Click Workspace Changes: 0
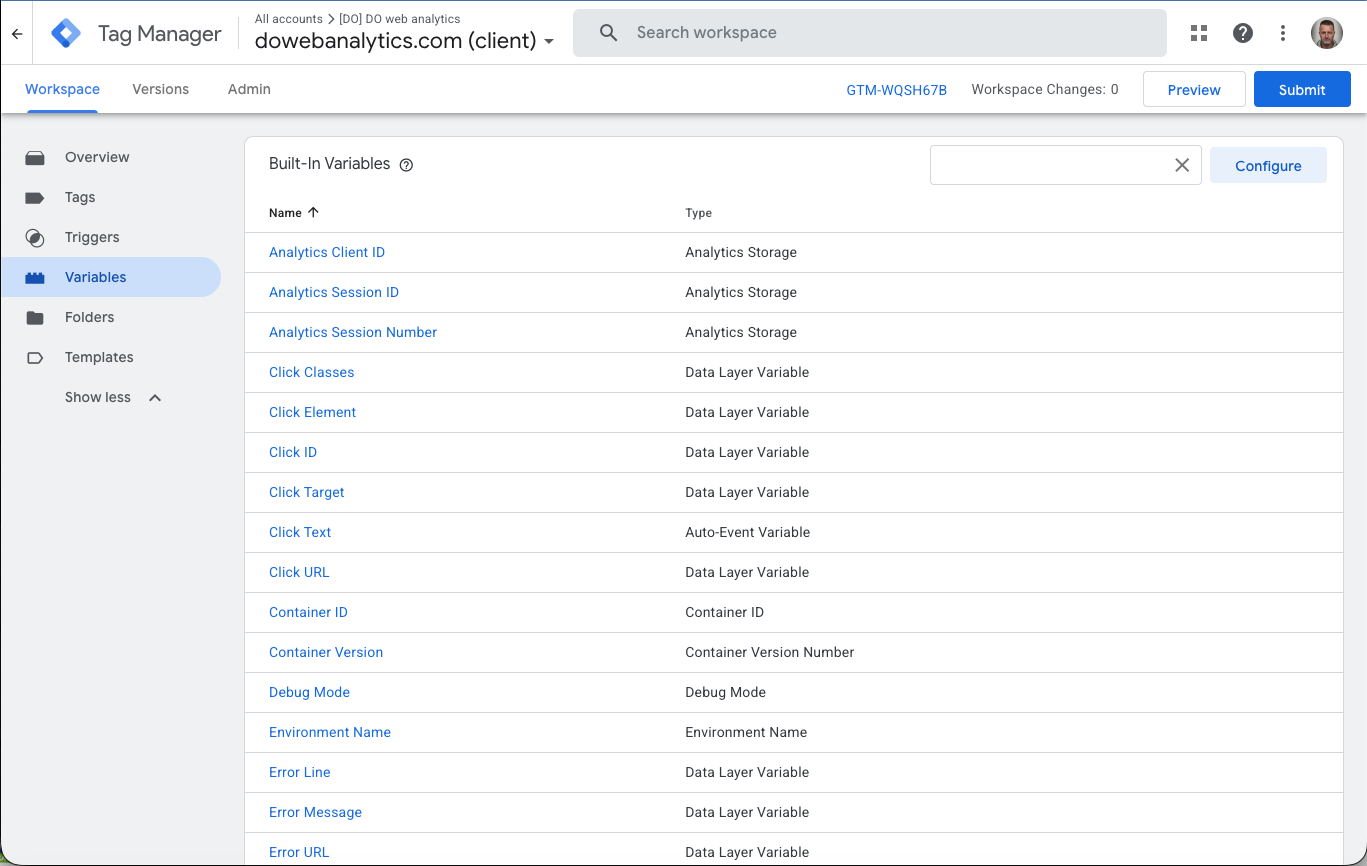The image size is (1367, 866). [x=1045, y=89]
